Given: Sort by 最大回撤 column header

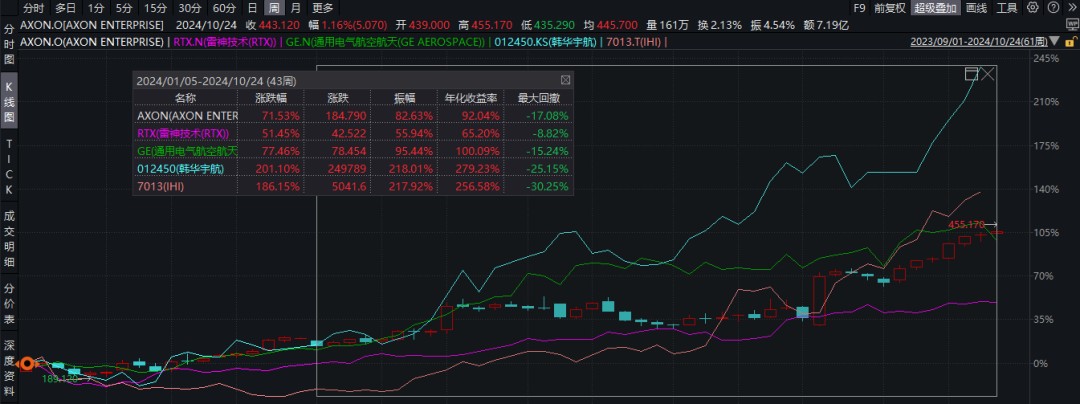Looking at the screenshot, I should tap(539, 98).
